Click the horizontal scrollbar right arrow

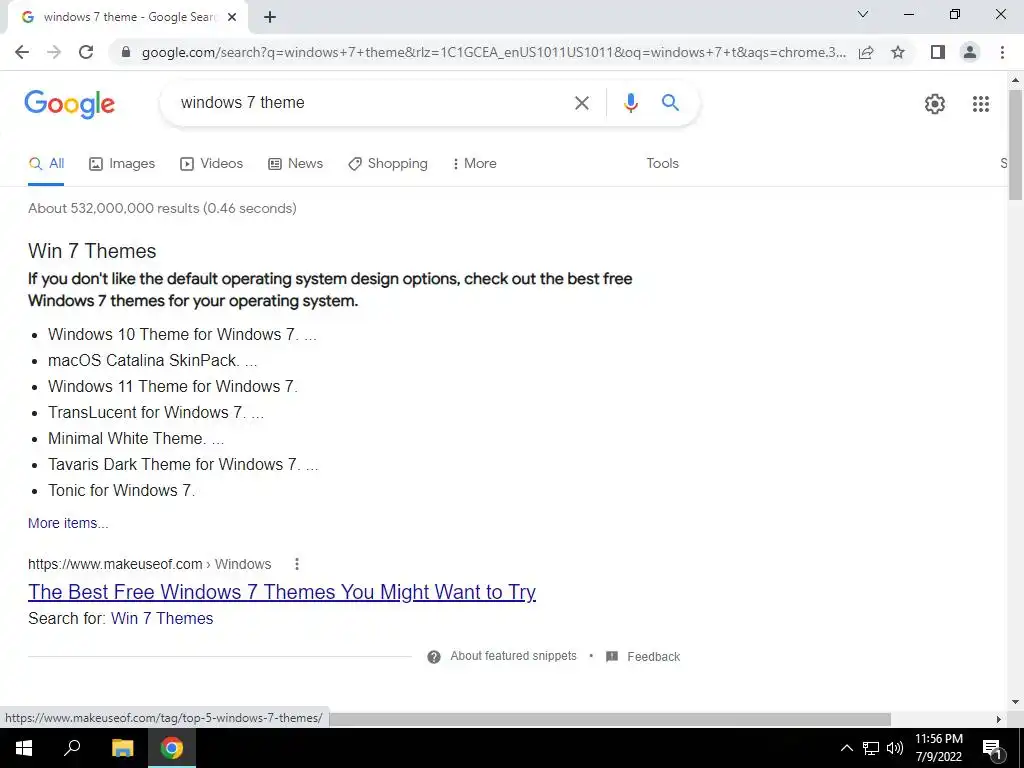[999, 719]
